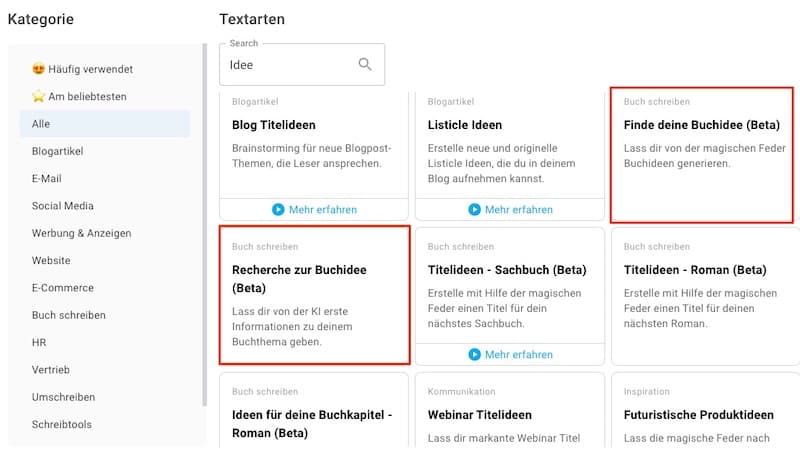Click the Häufig verwendet emoji icon
The width and height of the screenshot is (800, 463).
pyautogui.click(x=39, y=69)
